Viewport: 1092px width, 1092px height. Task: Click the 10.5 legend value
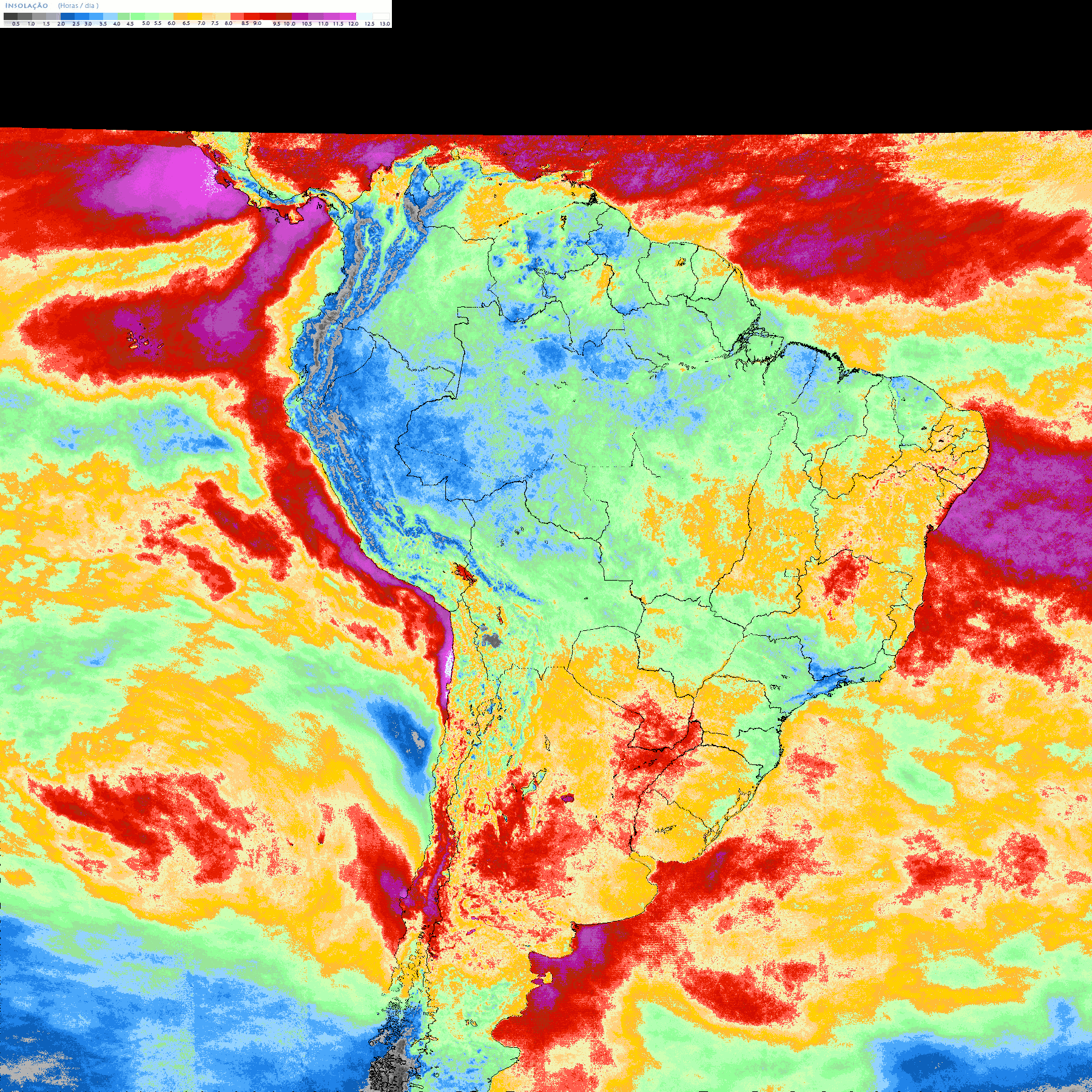(x=307, y=24)
